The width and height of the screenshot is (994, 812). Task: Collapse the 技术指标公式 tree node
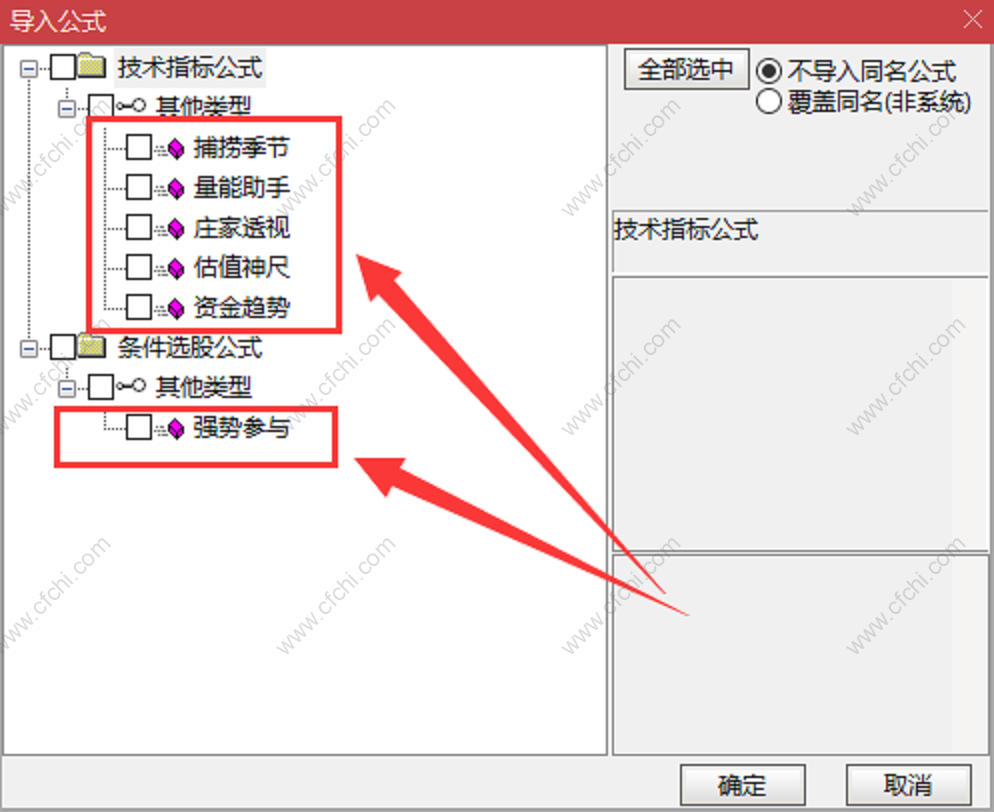(29, 68)
